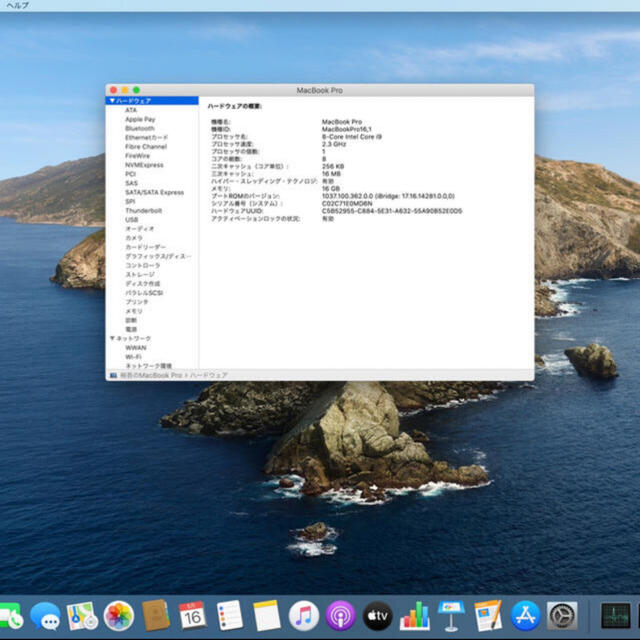Select NVMExpress in the sidebar
The width and height of the screenshot is (640, 640).
pyautogui.click(x=144, y=165)
